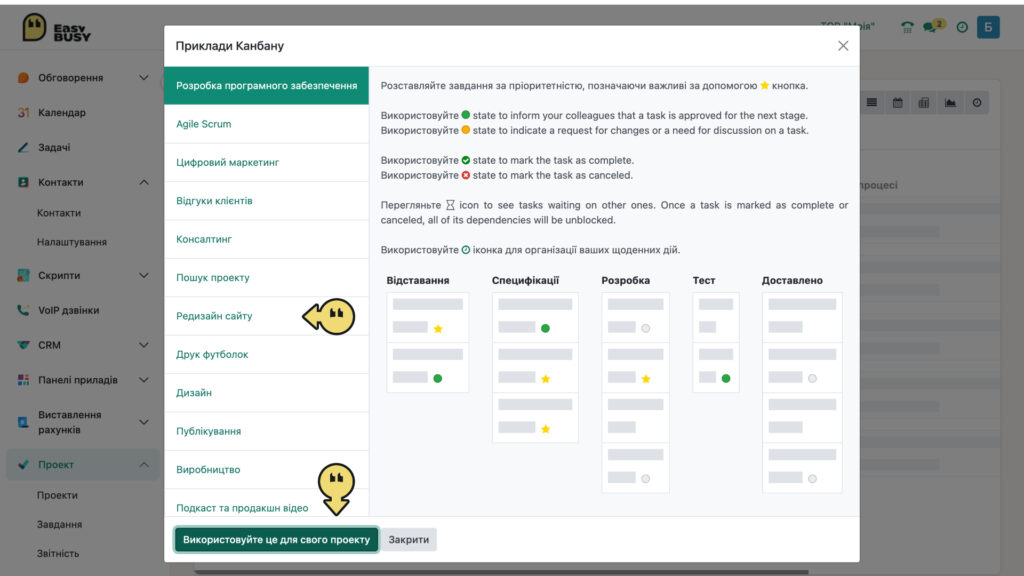Click the Тест card with green dot

(716, 368)
